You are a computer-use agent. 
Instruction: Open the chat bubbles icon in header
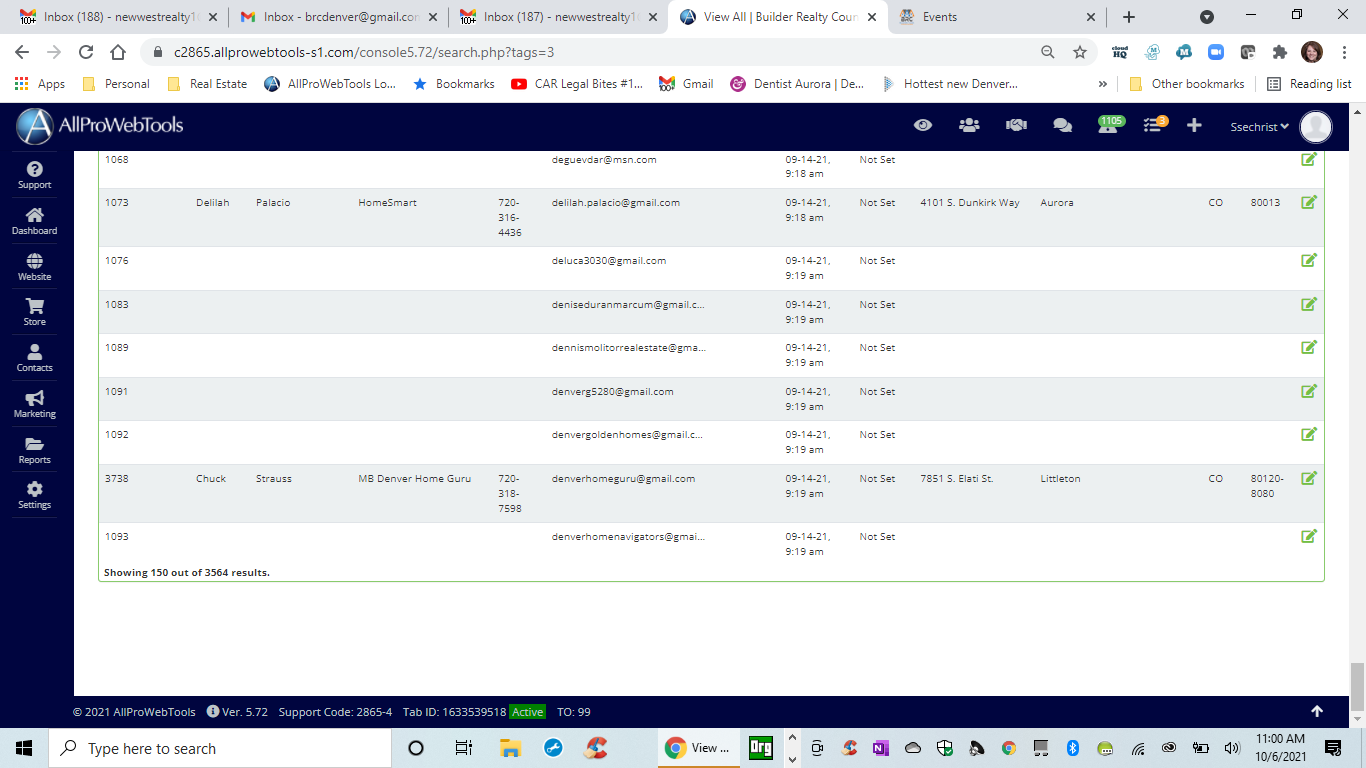coord(1063,125)
